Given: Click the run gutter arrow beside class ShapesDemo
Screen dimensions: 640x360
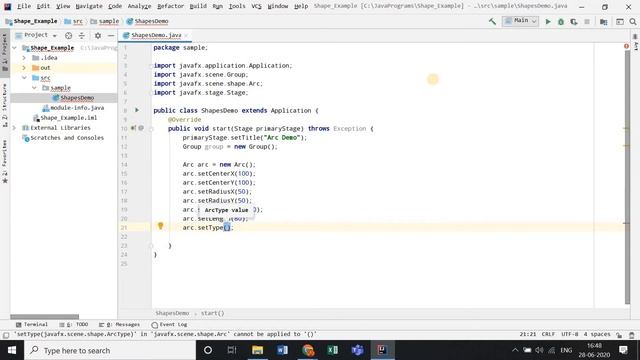Looking at the screenshot, I should point(137,110).
